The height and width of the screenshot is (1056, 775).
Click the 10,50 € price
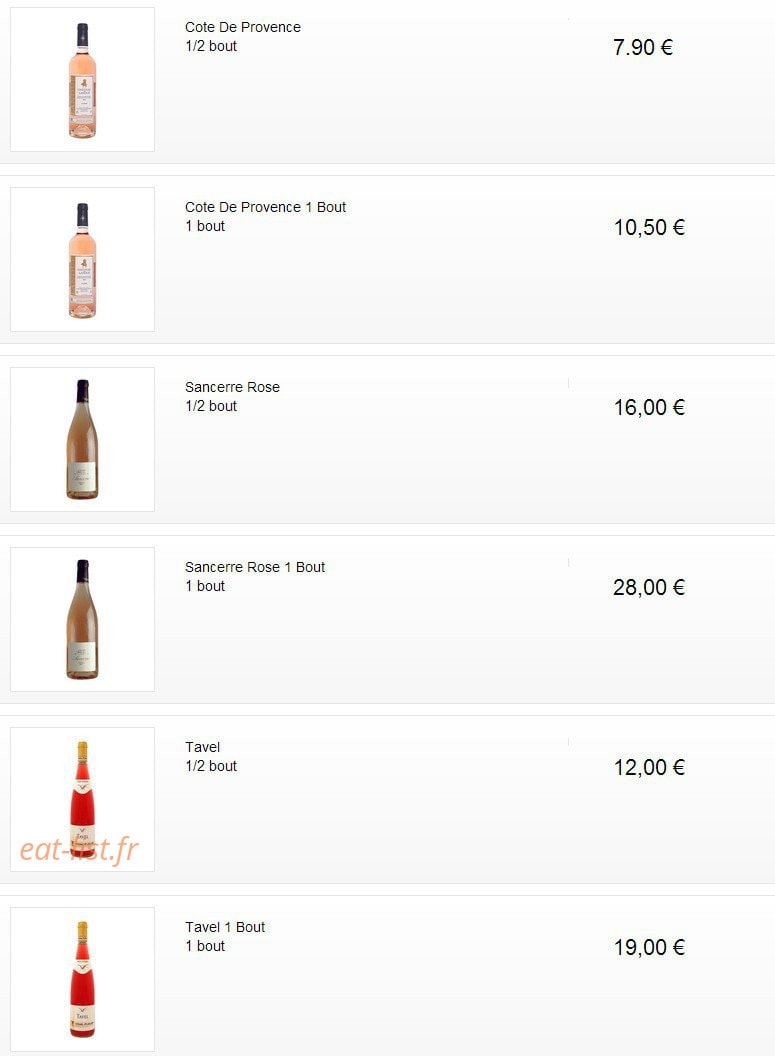649,227
